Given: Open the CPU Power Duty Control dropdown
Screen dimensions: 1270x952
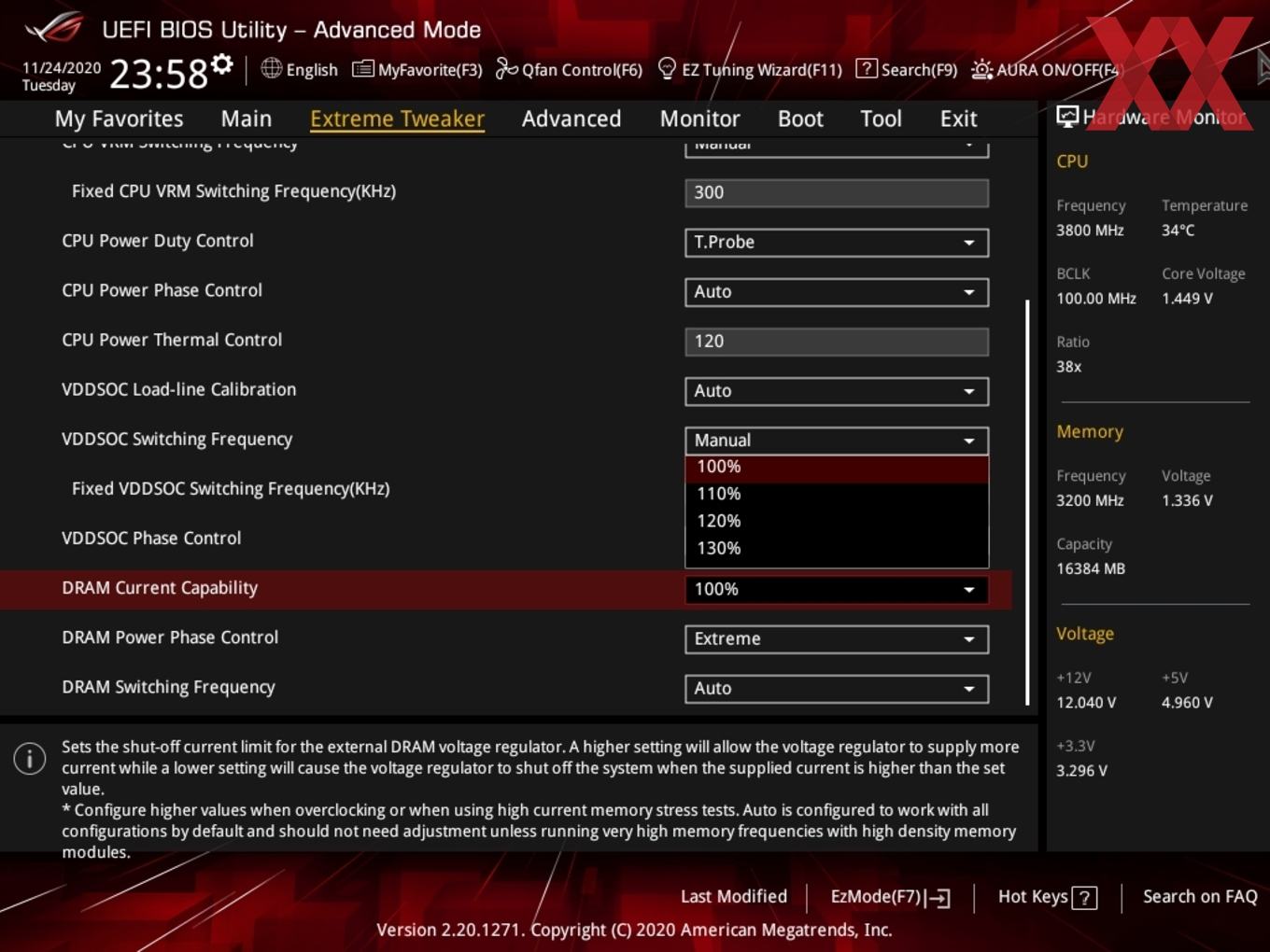Looking at the screenshot, I should pyautogui.click(x=837, y=243).
